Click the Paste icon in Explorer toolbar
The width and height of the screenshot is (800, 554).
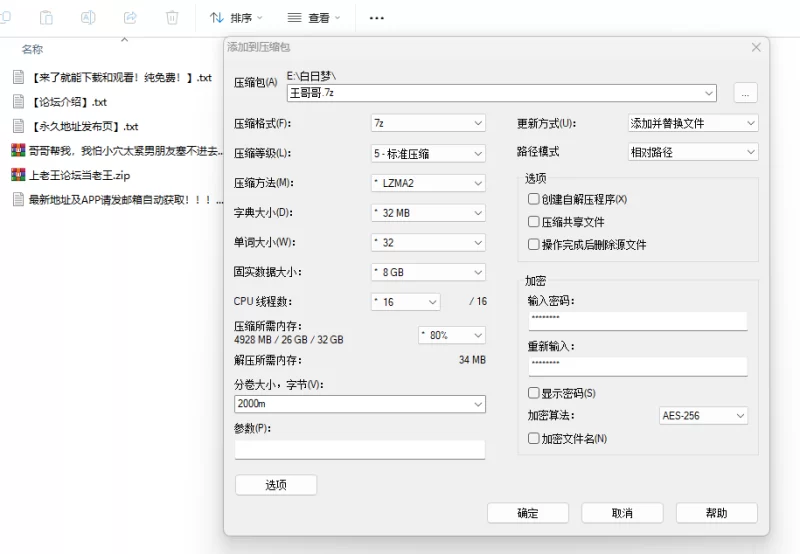point(46,18)
